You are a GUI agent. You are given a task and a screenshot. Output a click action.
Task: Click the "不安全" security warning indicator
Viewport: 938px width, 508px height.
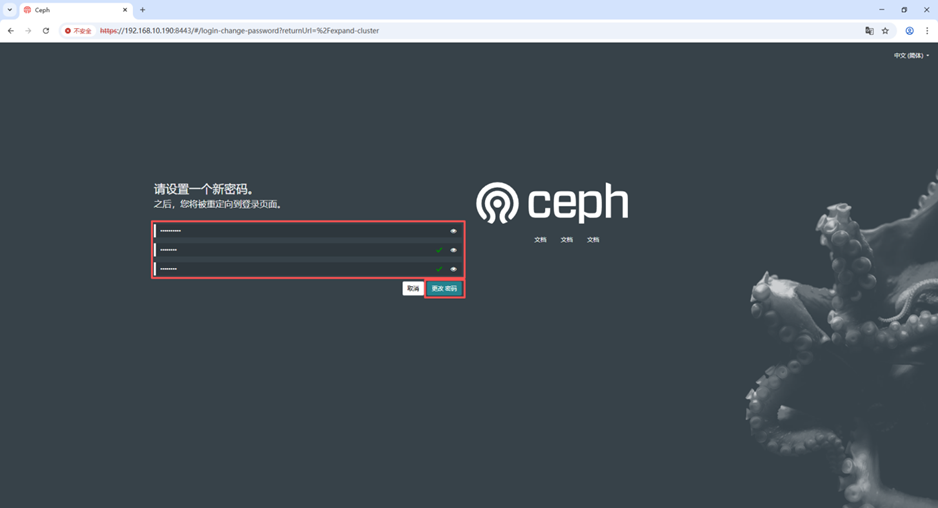pyautogui.click(x=78, y=31)
